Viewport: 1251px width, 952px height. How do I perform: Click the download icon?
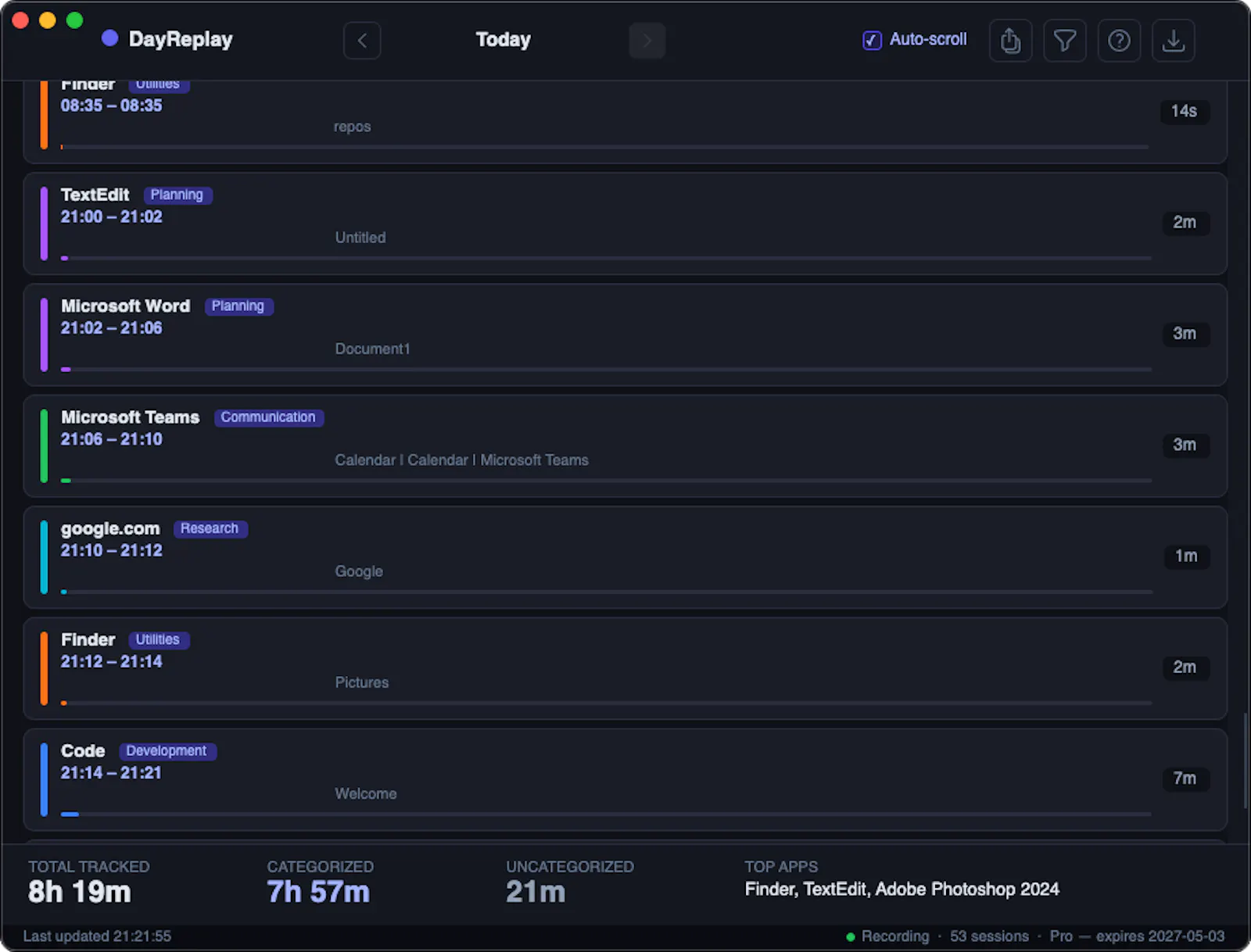1173,40
